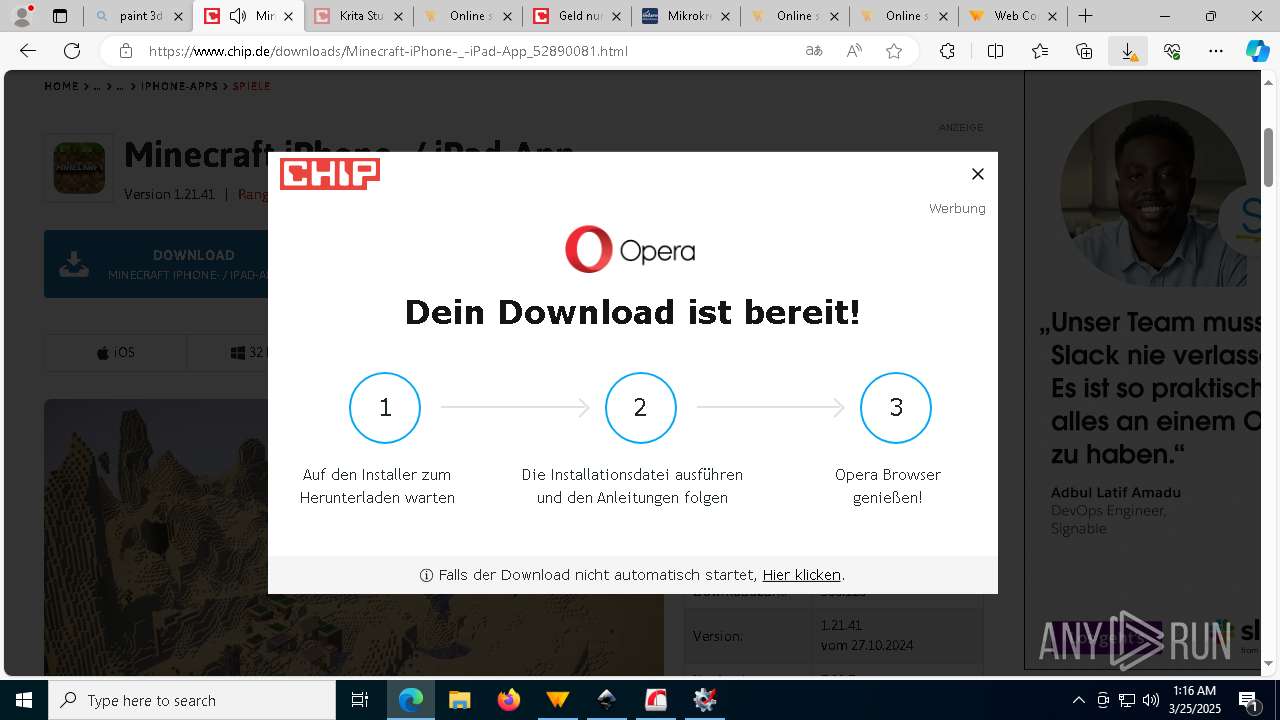Screen dimensions: 1280x720
Task: Switch to the 'Geld nu' tab
Action: [x=577, y=16]
